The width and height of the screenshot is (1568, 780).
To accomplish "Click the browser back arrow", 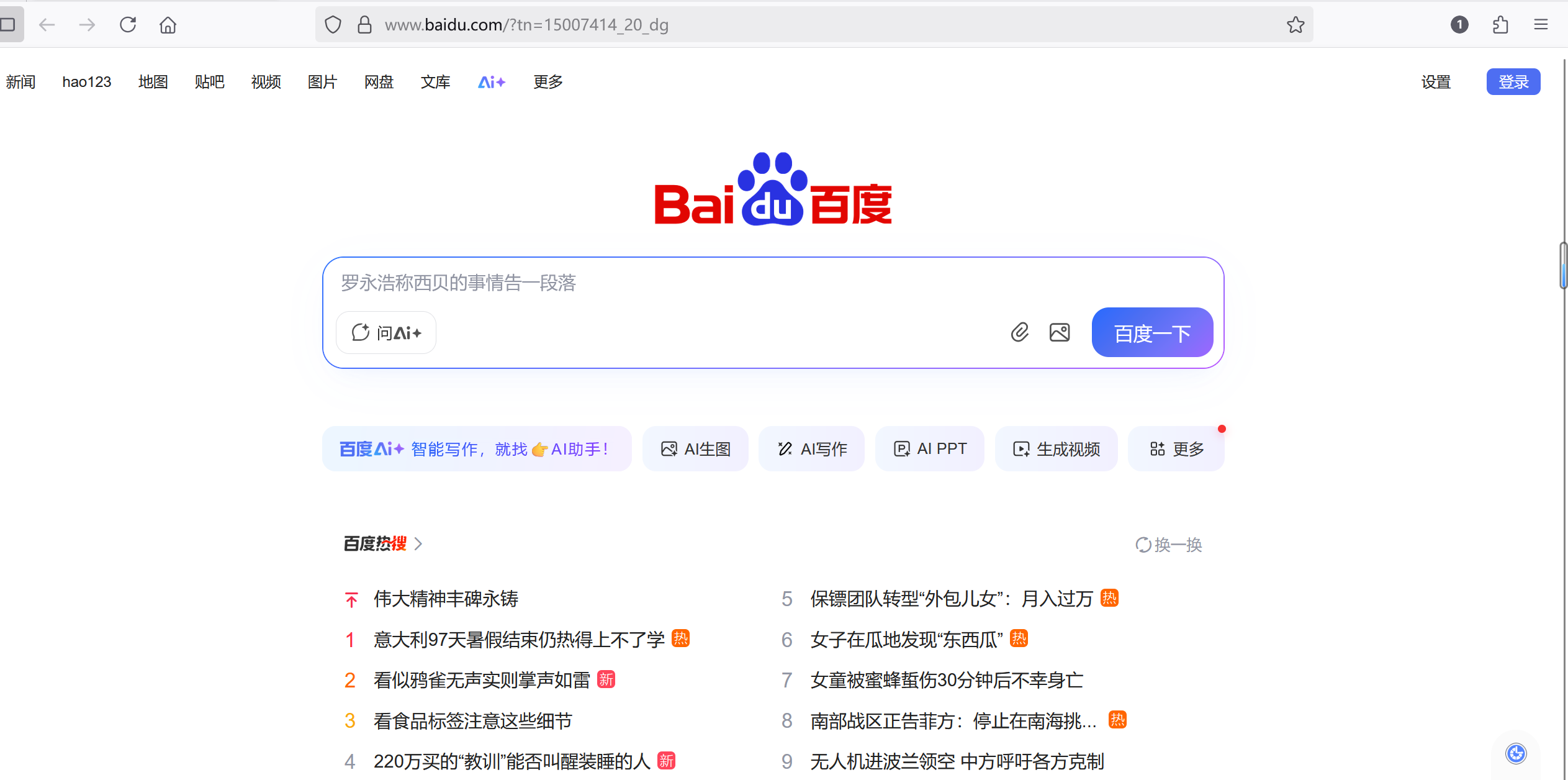I will 47,25.
